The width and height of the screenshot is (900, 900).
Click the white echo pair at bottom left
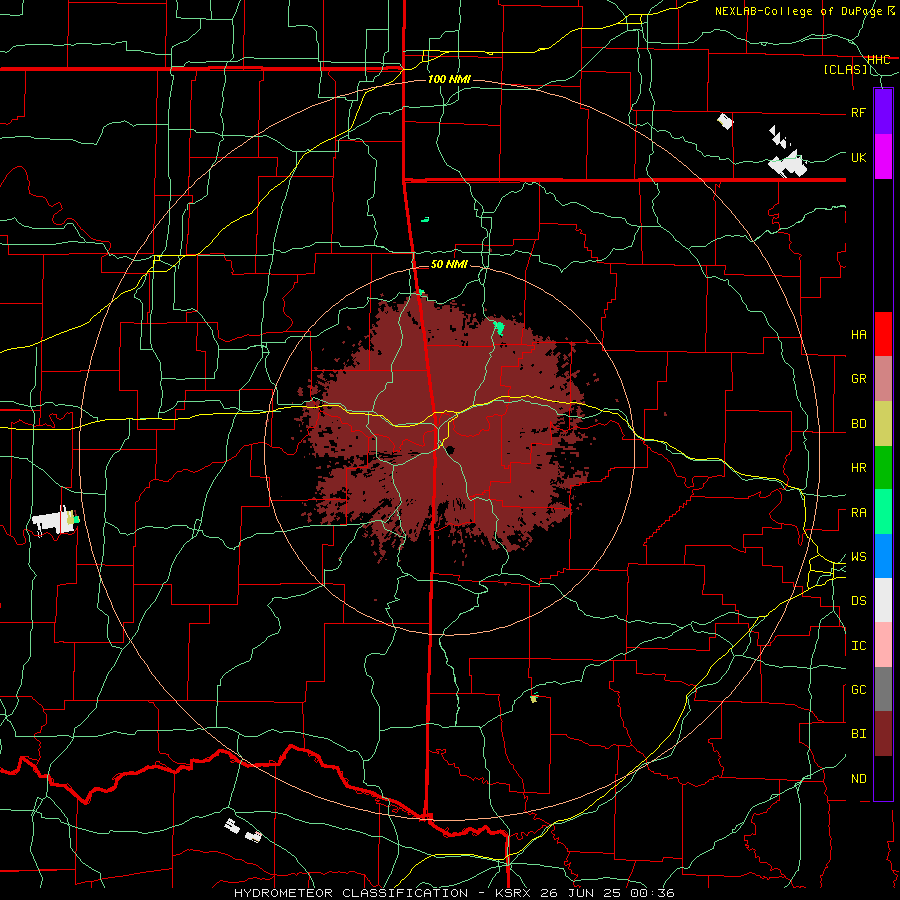pos(243,831)
